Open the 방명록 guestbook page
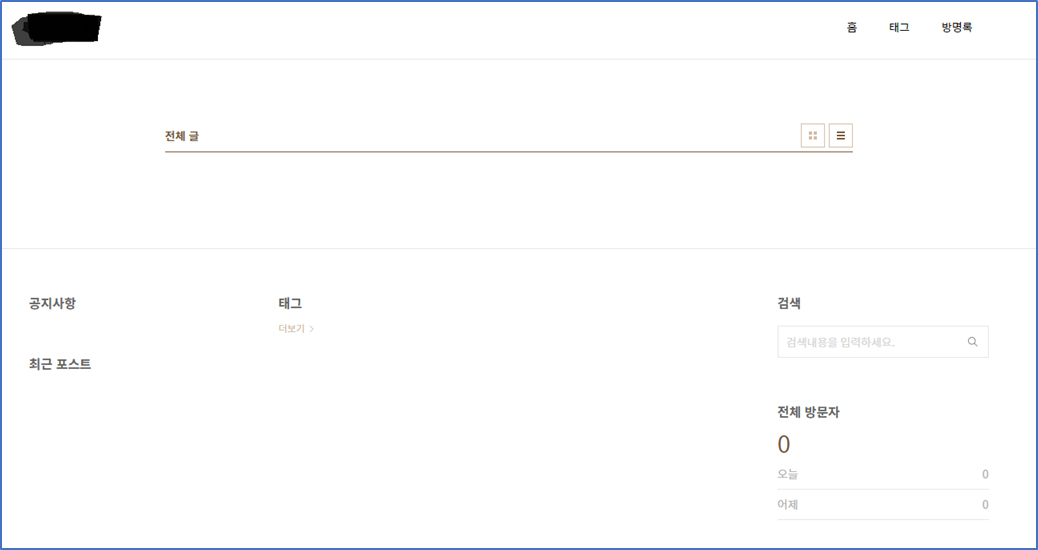This screenshot has width=1038, height=550. click(x=957, y=28)
